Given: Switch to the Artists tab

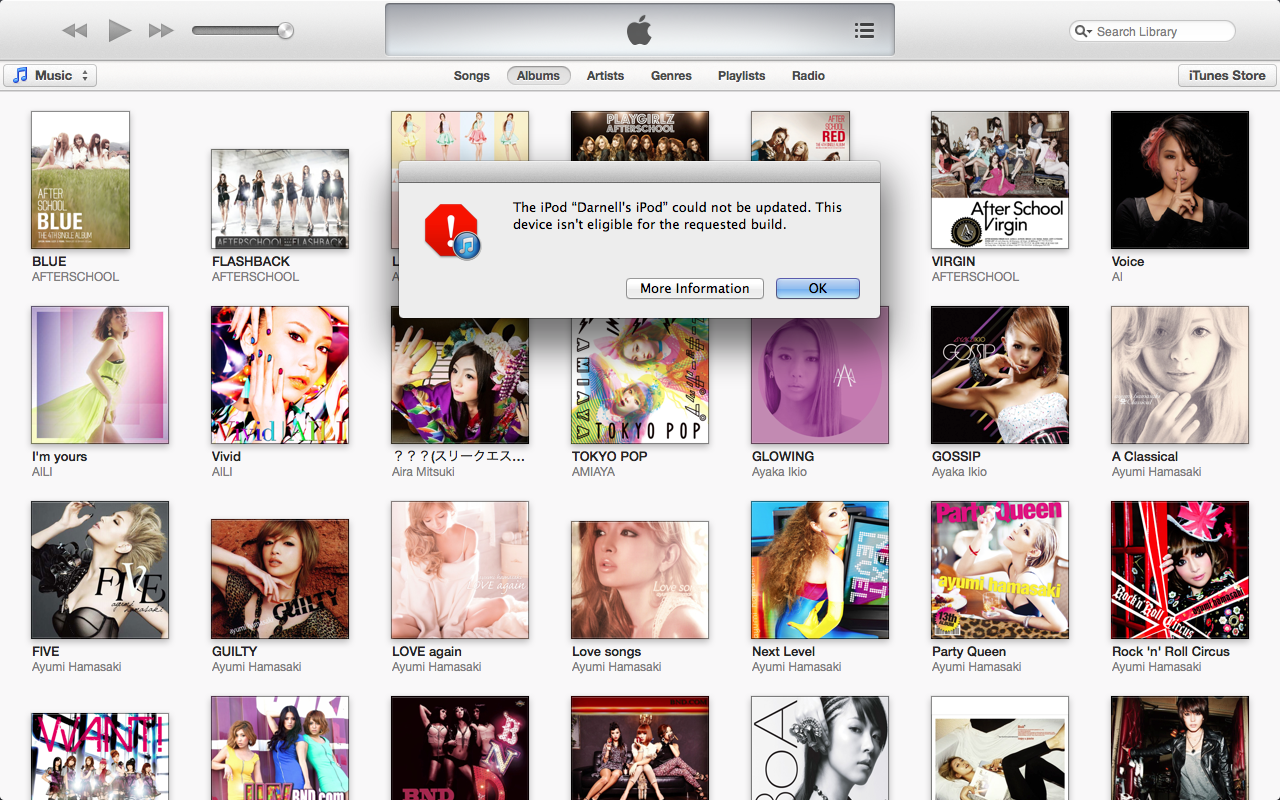Looking at the screenshot, I should 605,75.
